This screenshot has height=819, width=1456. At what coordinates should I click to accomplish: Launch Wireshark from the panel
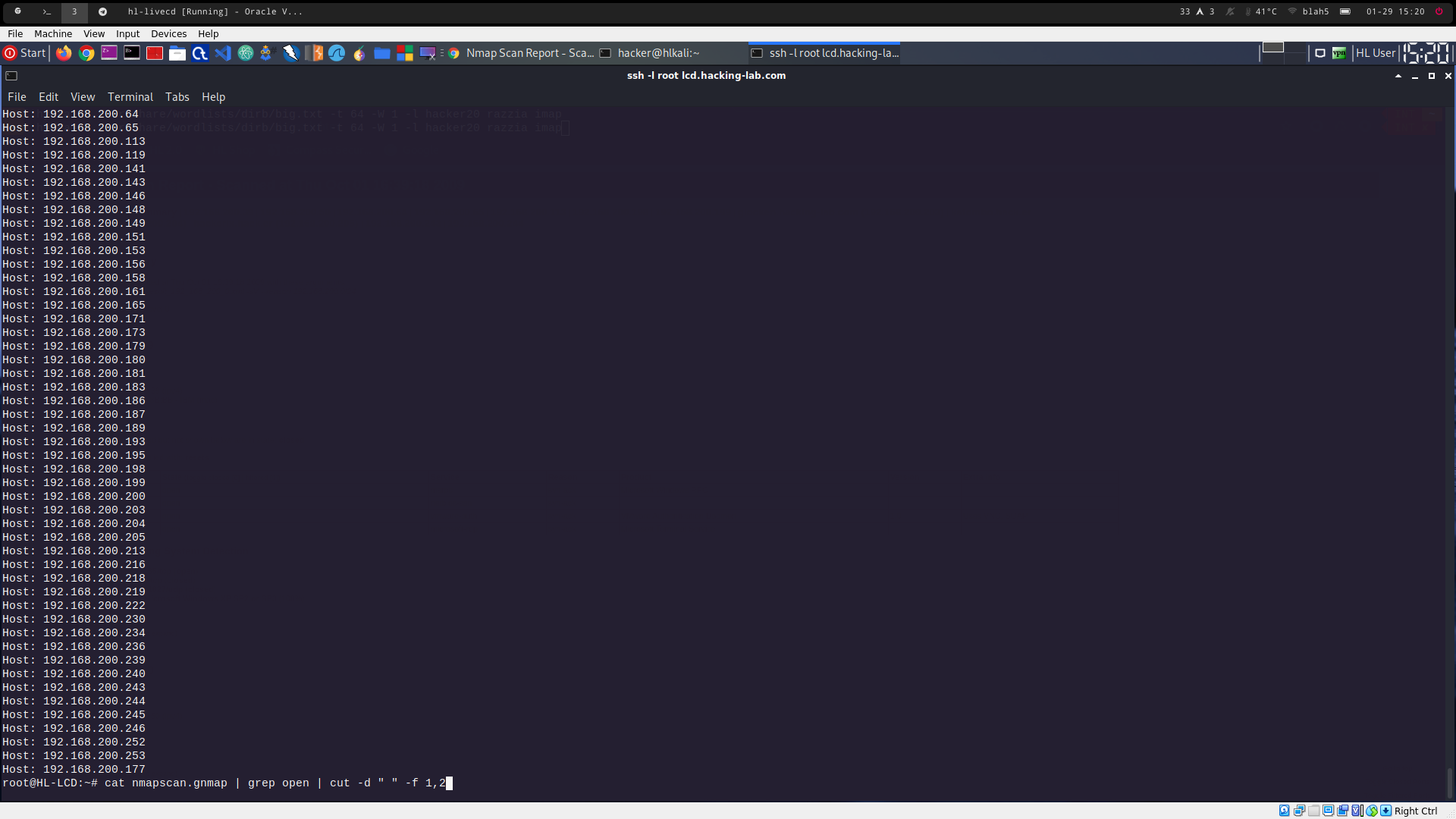(337, 53)
